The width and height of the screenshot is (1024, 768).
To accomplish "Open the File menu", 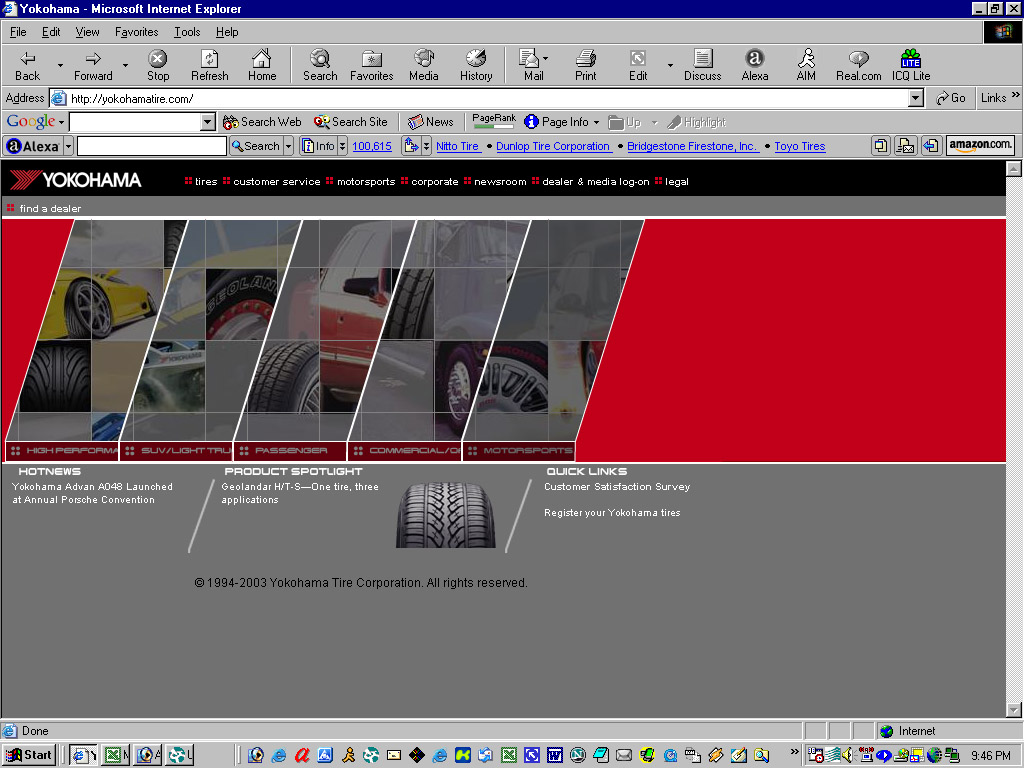I will pyautogui.click(x=18, y=32).
